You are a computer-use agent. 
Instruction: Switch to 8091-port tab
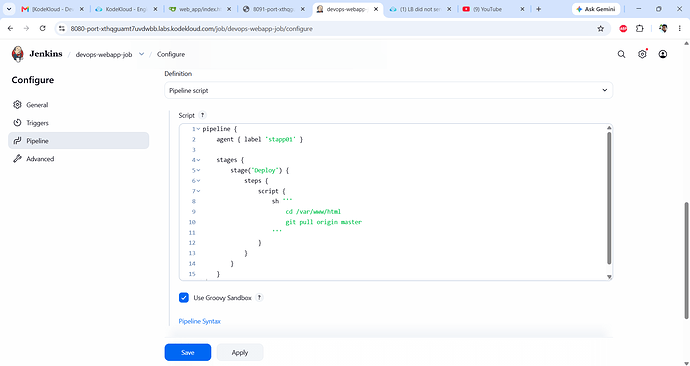tap(274, 9)
